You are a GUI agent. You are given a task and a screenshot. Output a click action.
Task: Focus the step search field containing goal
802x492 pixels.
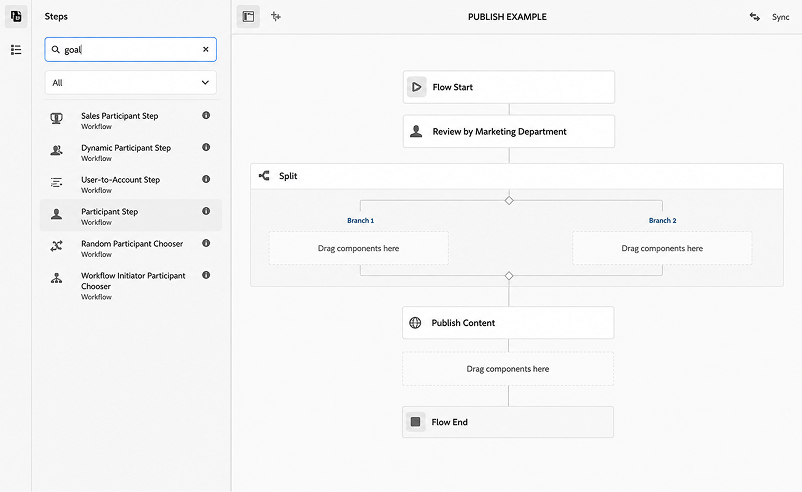pyautogui.click(x=130, y=50)
